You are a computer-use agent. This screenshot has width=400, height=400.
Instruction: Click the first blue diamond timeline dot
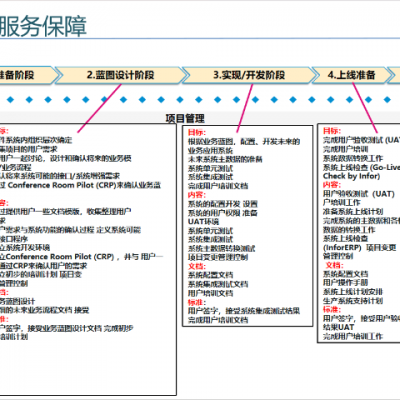tap(10, 99)
